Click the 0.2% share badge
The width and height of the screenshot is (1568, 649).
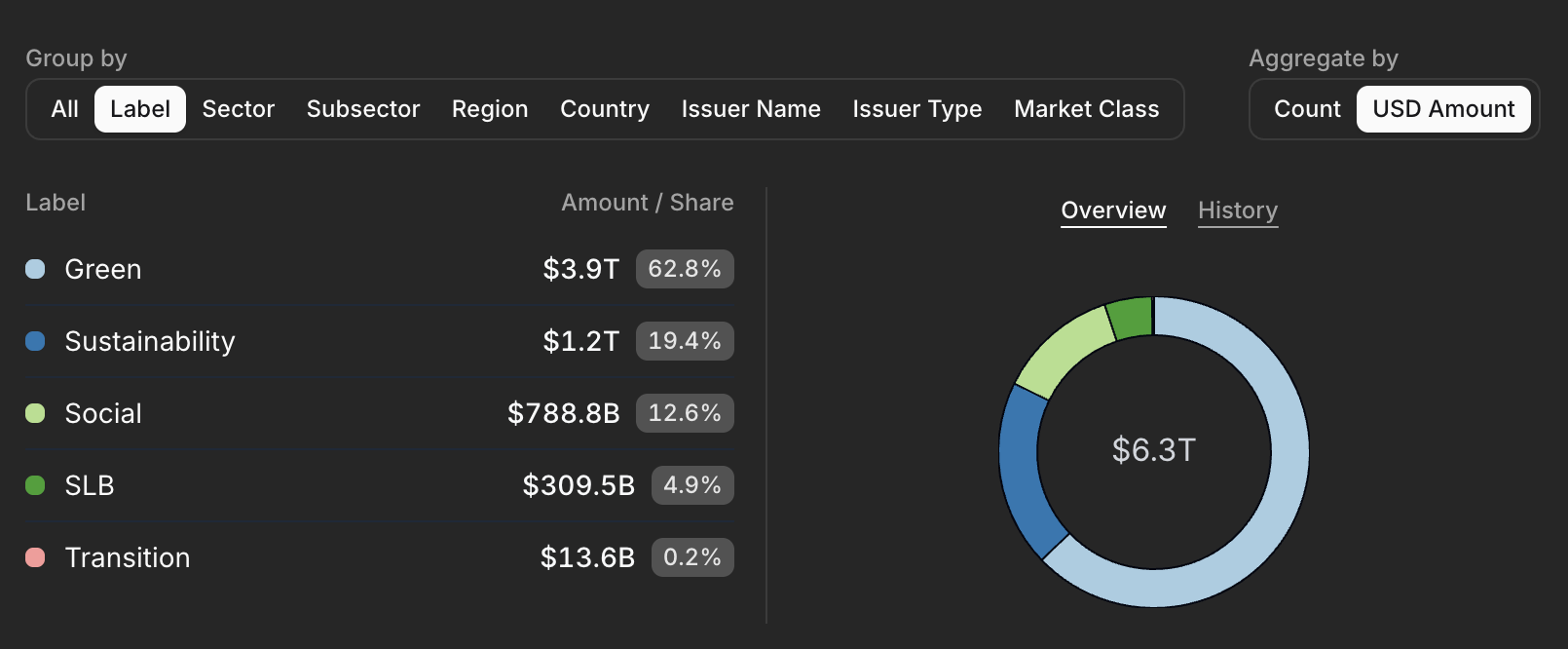692,557
